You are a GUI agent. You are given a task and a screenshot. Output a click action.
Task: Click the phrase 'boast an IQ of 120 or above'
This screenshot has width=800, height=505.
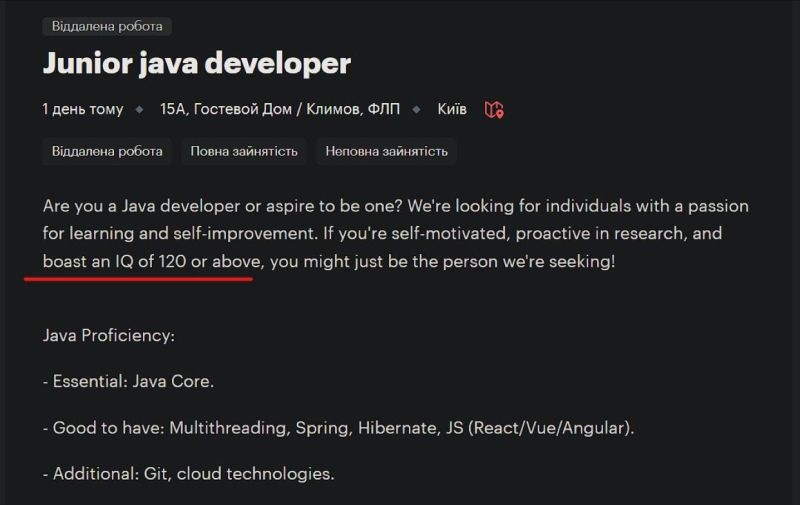152,262
